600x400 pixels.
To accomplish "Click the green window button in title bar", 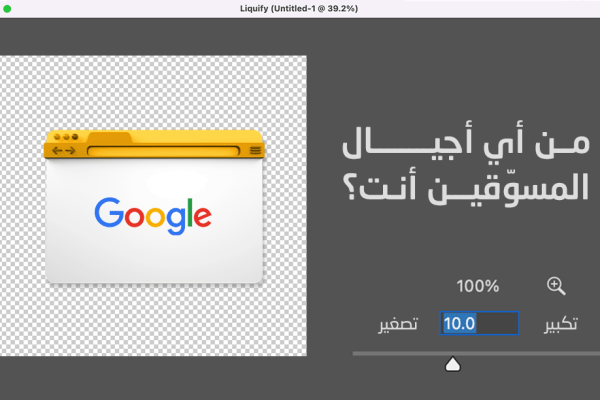I will coord(7,8).
